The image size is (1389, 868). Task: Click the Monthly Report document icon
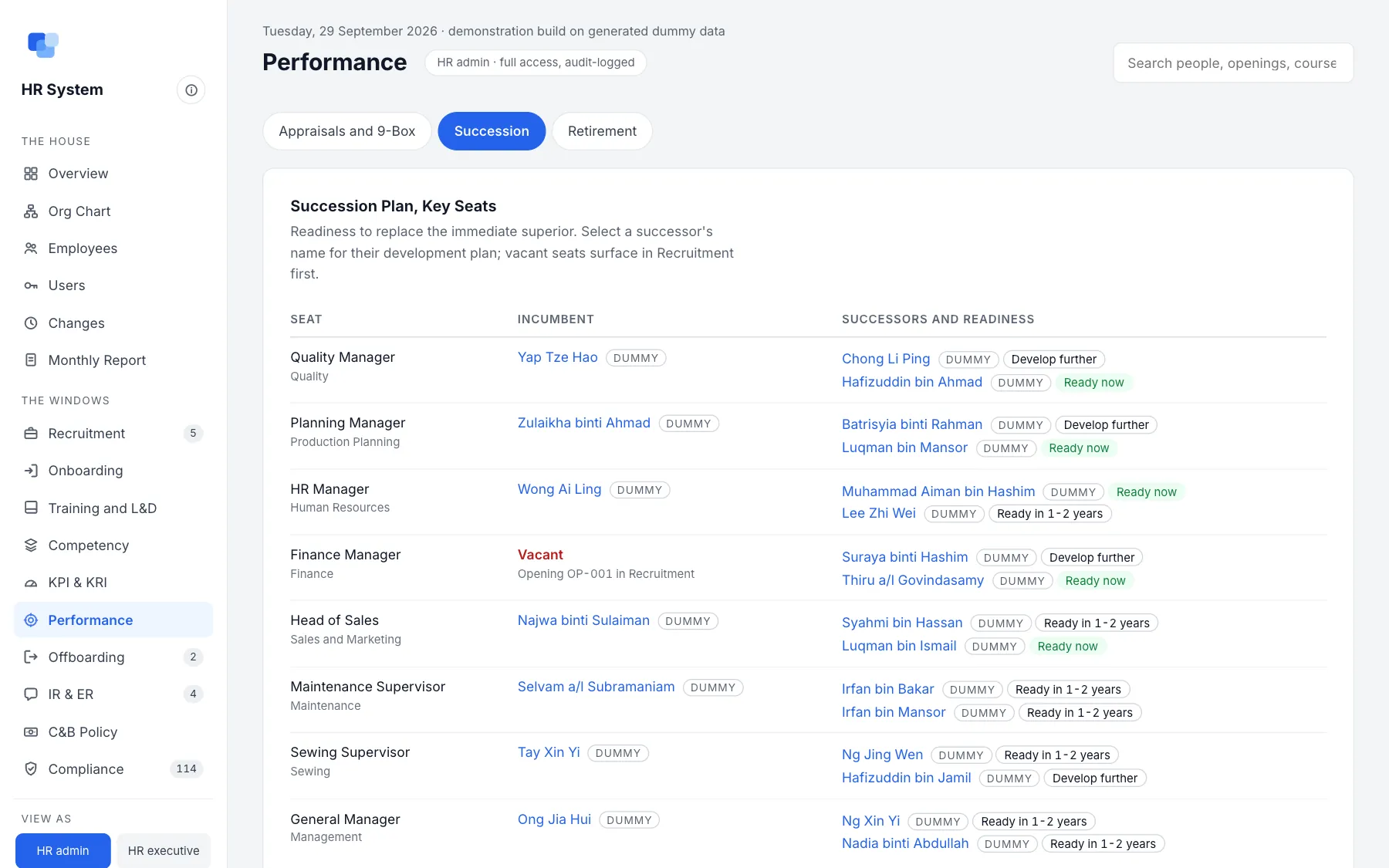point(31,360)
